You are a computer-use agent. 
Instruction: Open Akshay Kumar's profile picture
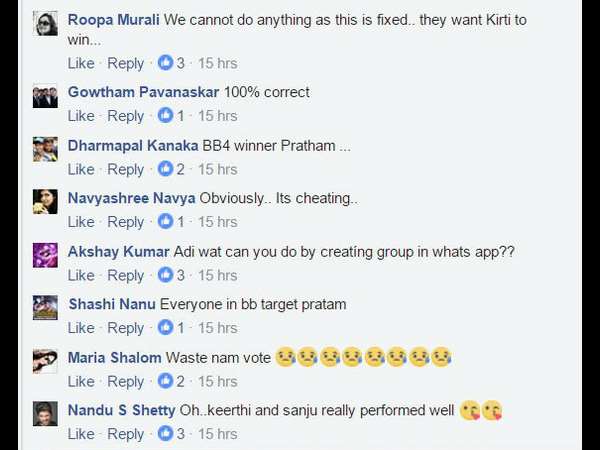(45, 255)
